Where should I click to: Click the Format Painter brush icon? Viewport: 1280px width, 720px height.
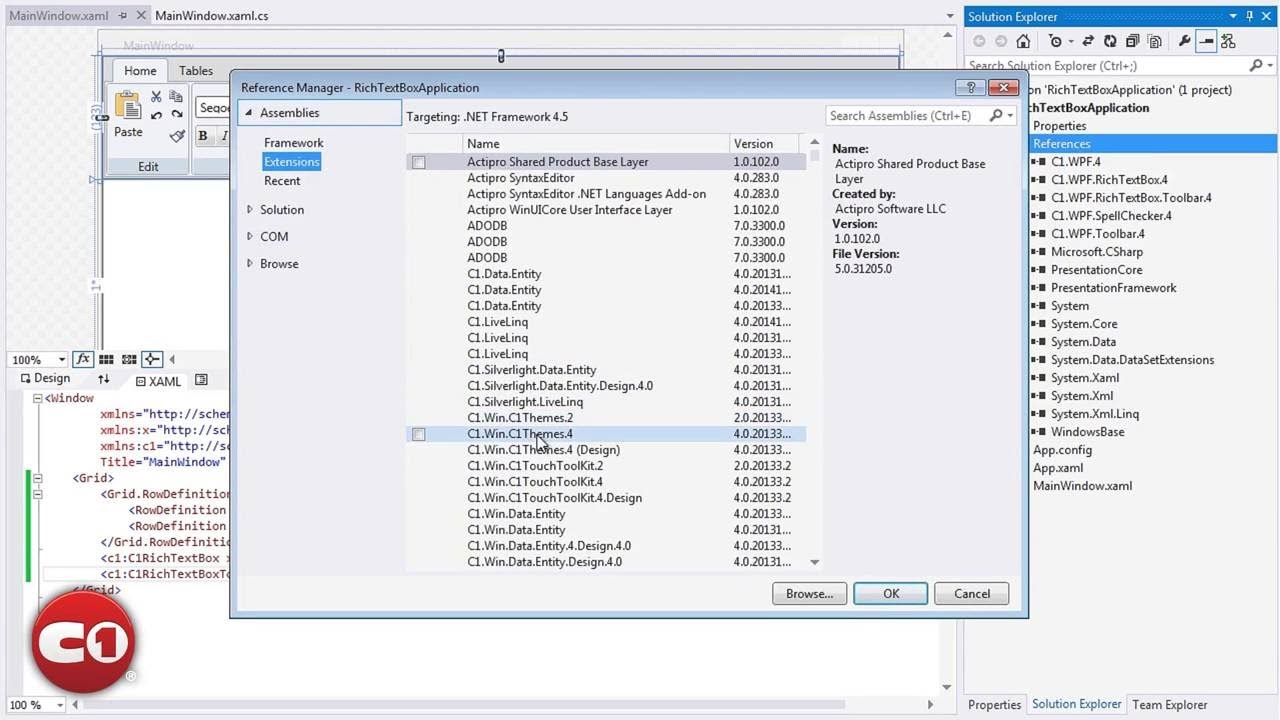(177, 136)
